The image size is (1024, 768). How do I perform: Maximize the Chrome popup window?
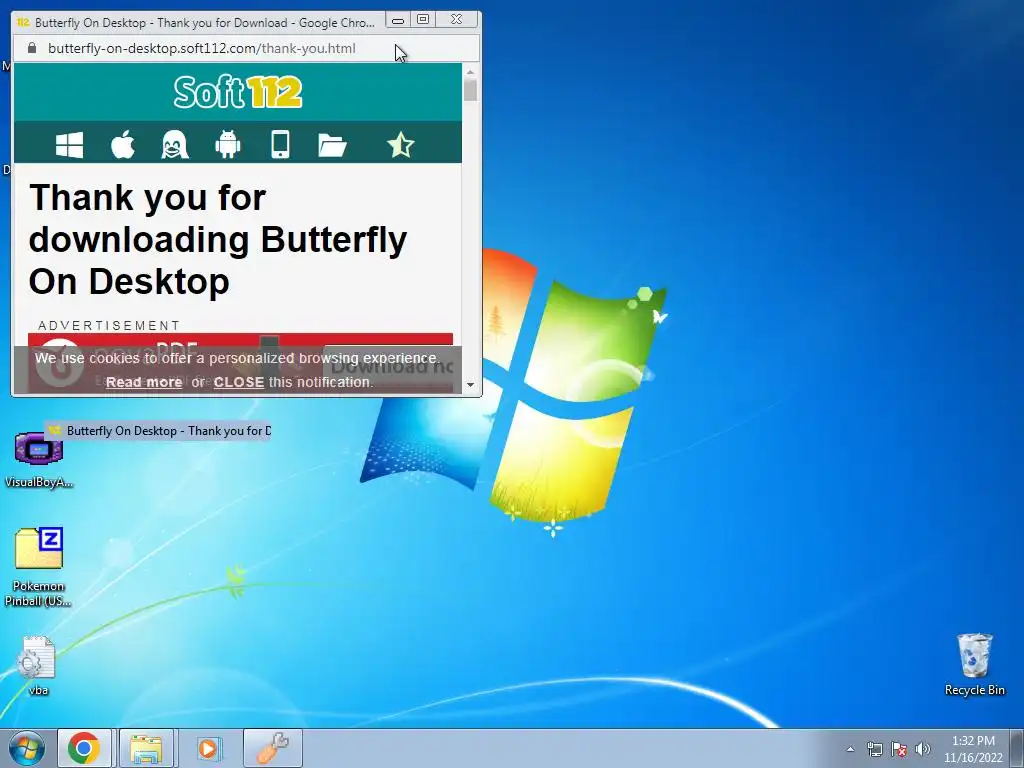click(423, 20)
